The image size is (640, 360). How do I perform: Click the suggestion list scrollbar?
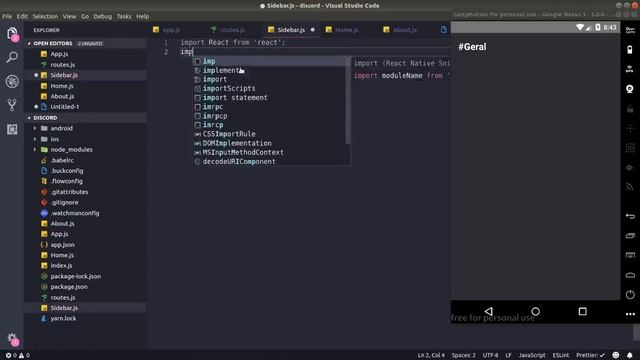coord(348,100)
